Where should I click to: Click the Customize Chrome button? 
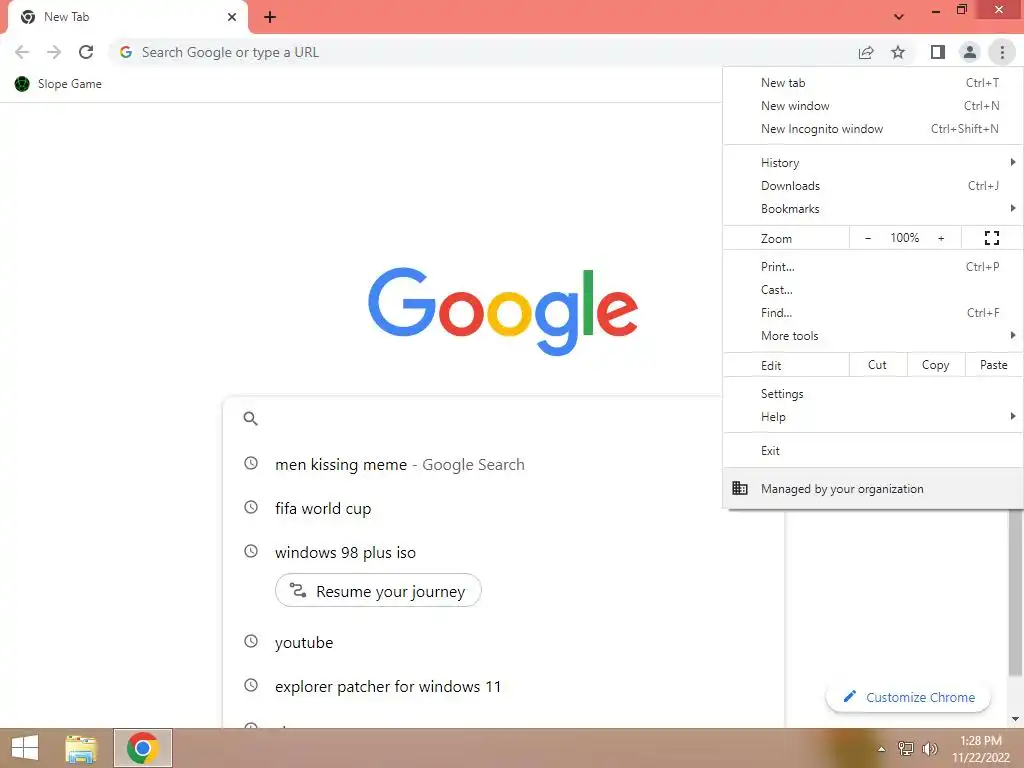pyautogui.click(x=908, y=697)
